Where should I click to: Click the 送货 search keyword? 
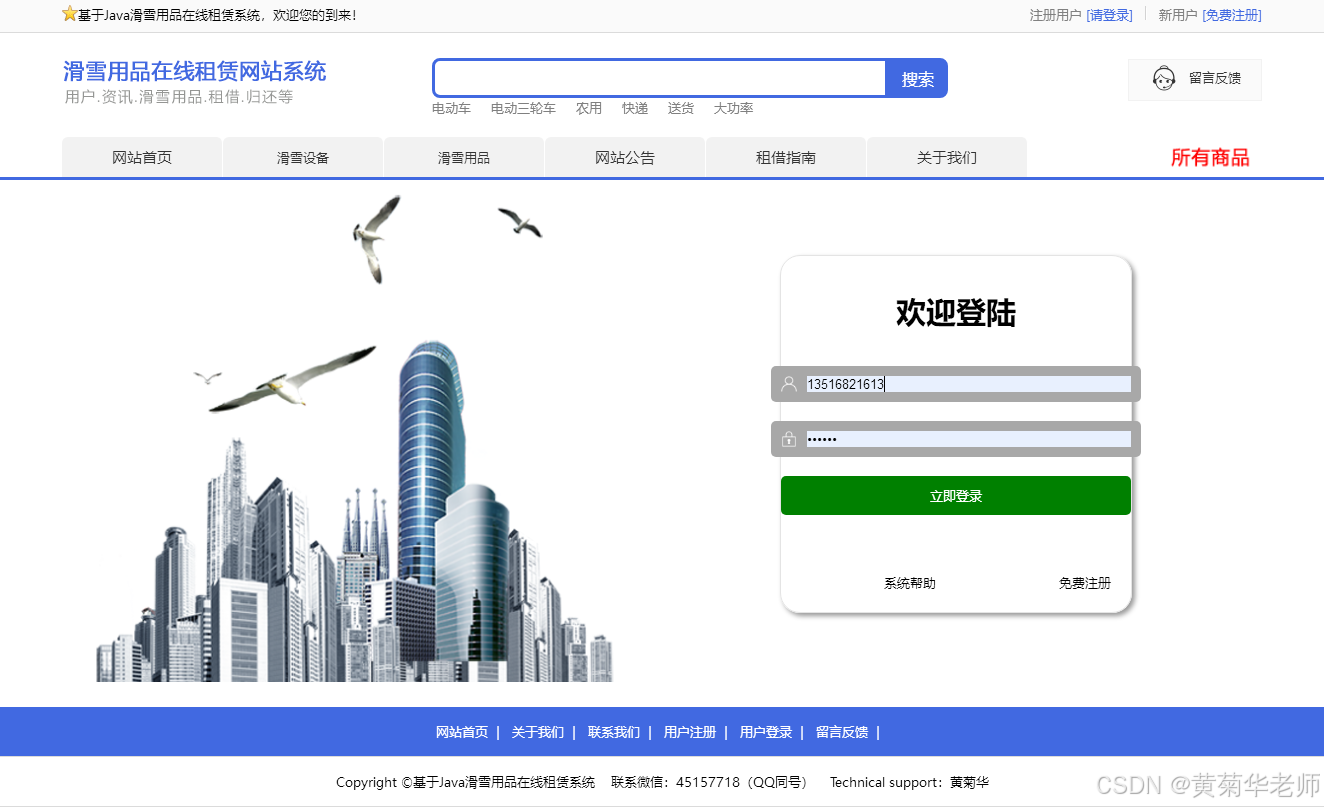click(681, 108)
